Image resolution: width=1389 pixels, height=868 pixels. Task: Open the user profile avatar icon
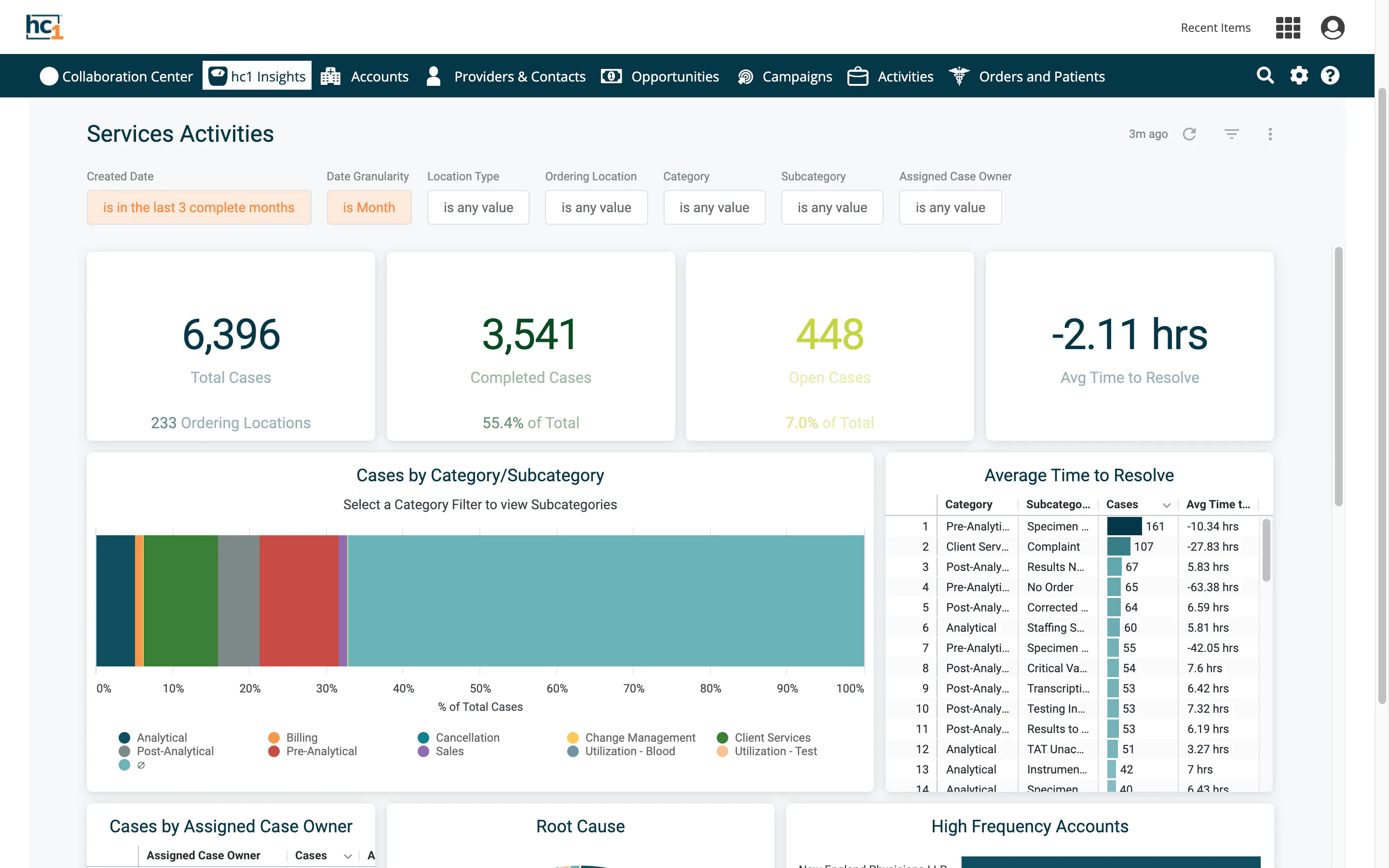click(1332, 27)
